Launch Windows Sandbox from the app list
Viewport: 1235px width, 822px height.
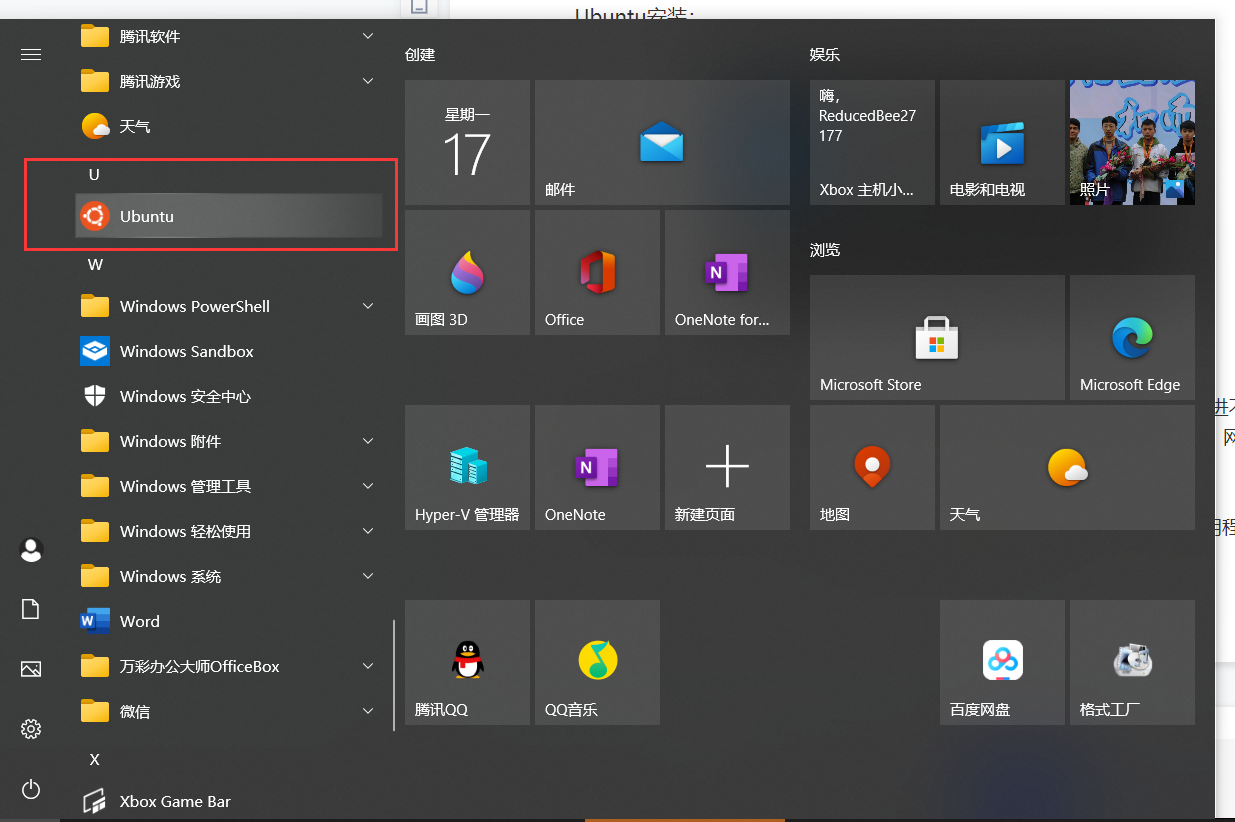pos(229,351)
